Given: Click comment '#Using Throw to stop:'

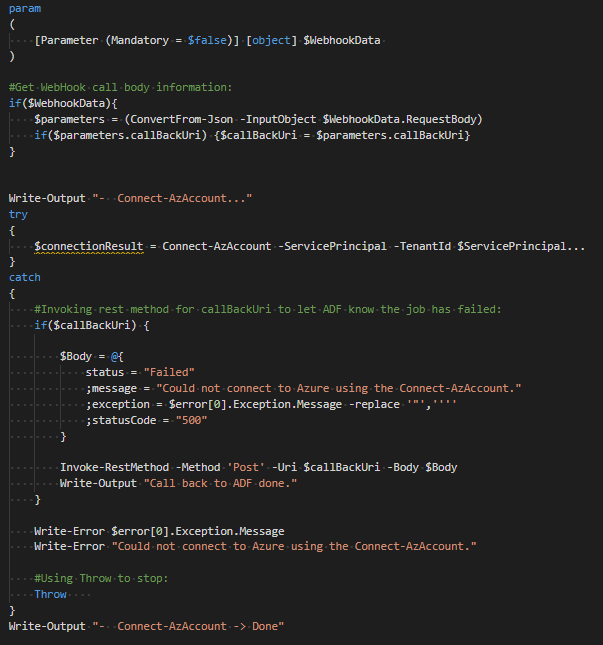Looking at the screenshot, I should click(x=101, y=578).
